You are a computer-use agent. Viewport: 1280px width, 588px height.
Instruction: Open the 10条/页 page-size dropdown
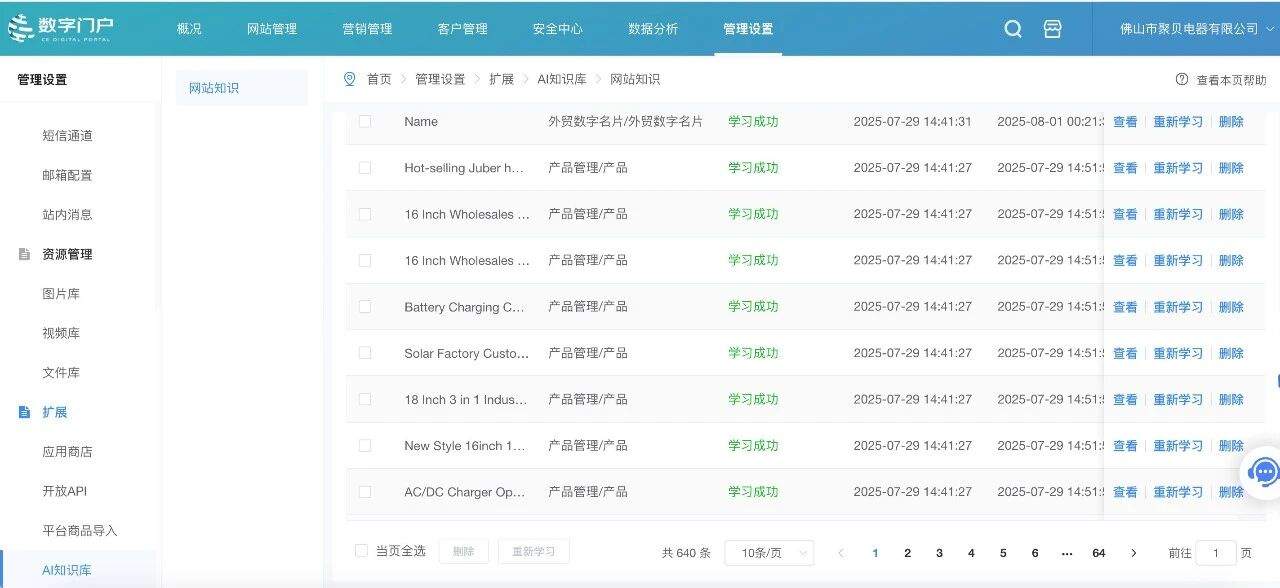pyautogui.click(x=768, y=552)
